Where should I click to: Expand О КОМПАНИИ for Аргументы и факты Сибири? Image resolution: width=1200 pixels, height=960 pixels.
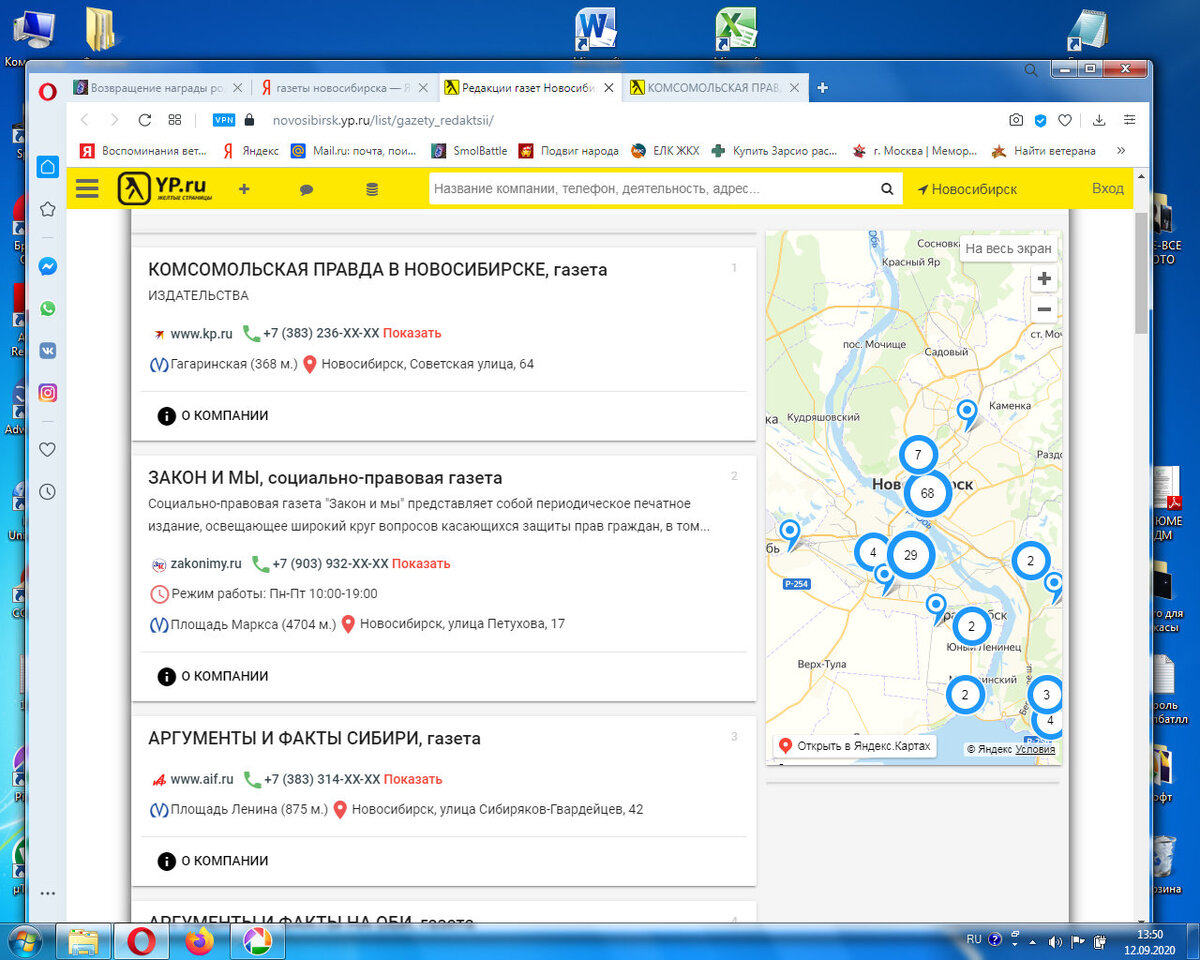(x=213, y=861)
